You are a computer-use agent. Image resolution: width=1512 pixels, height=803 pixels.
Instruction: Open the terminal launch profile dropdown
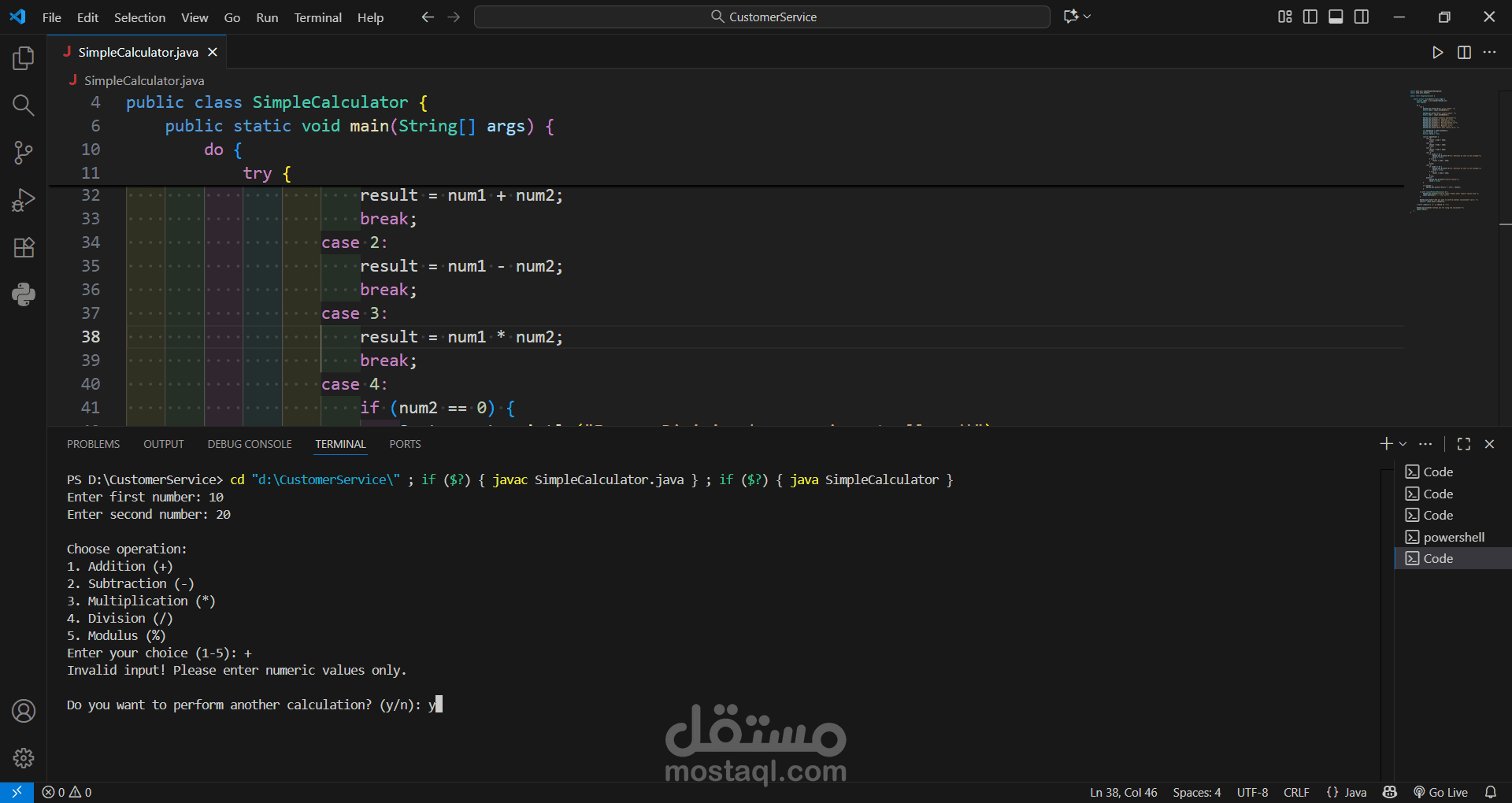[x=1403, y=444]
